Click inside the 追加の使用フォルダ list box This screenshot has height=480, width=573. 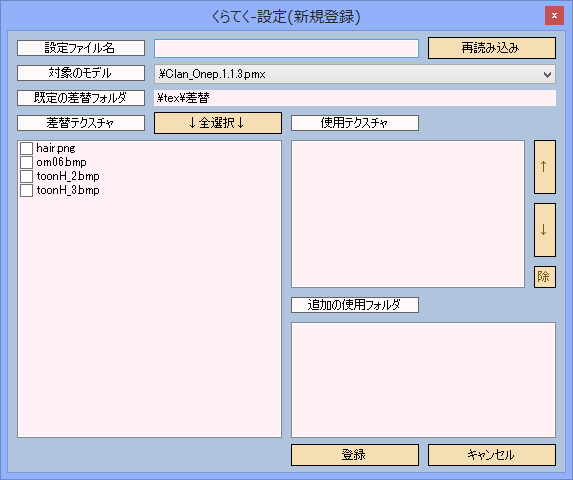[423, 380]
